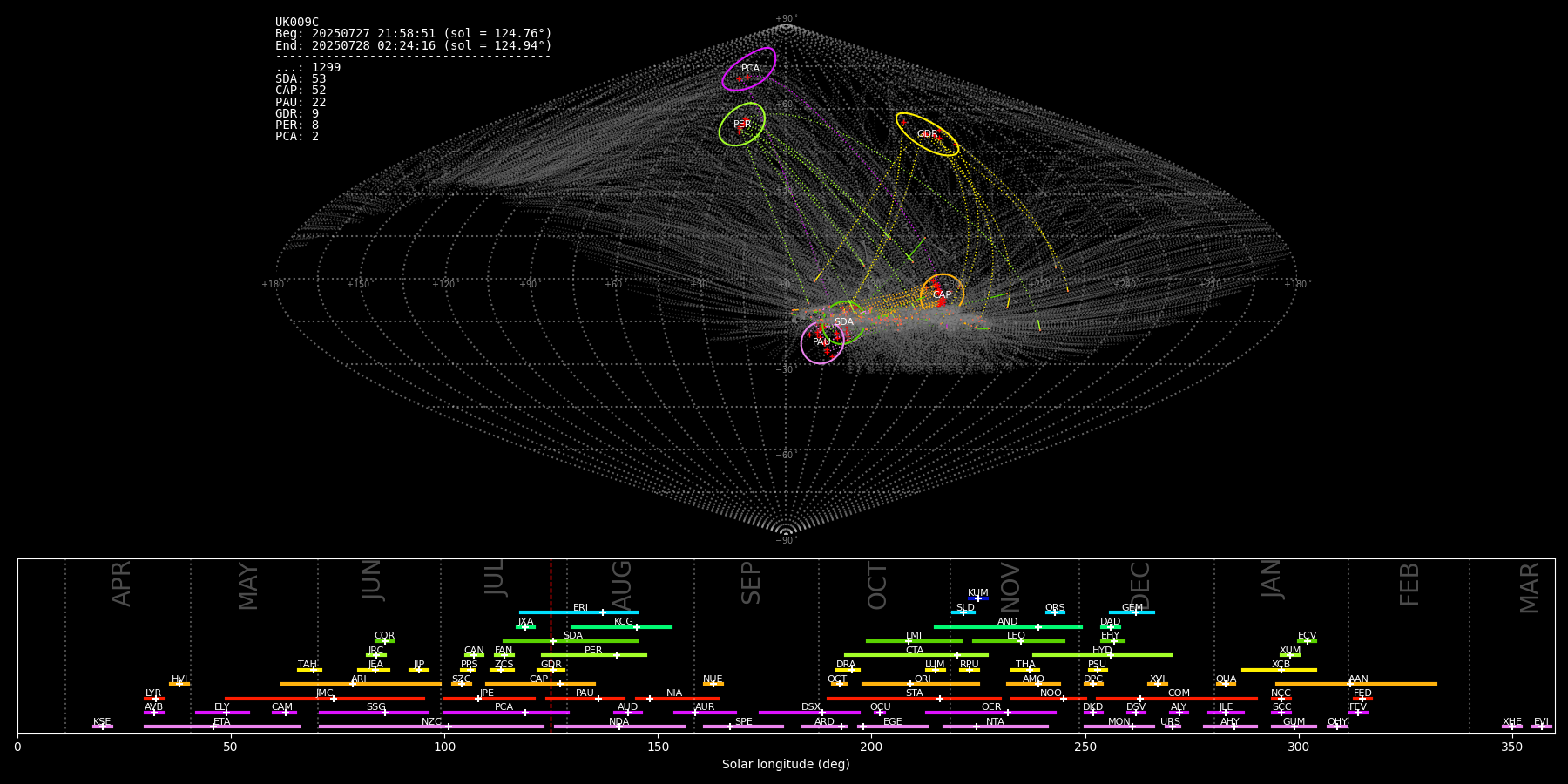Image resolution: width=1568 pixels, height=784 pixels.
Task: Click the PCA shower bar in timeline
Action: [505, 712]
